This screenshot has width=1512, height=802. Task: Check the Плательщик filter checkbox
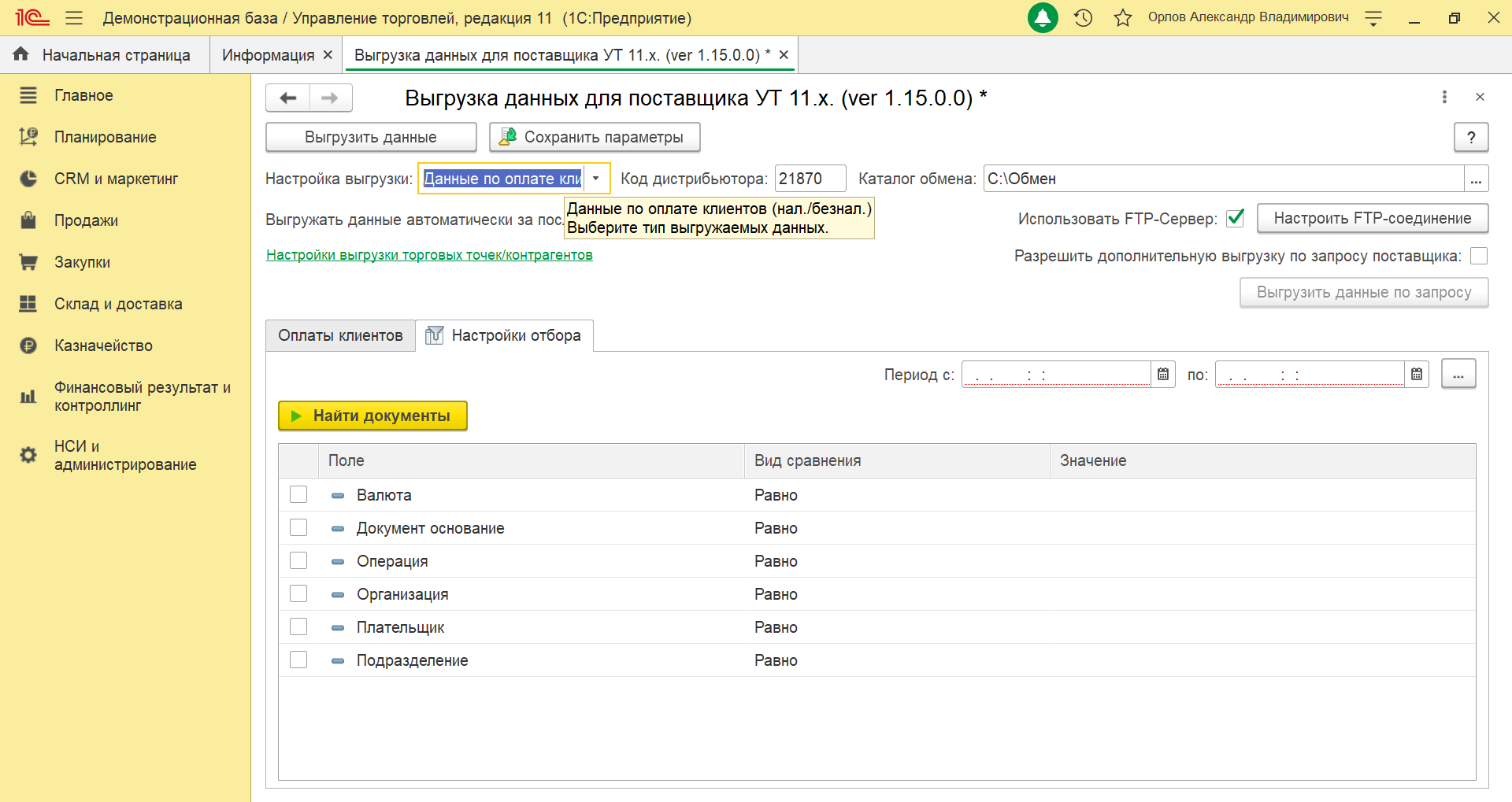pos(298,626)
